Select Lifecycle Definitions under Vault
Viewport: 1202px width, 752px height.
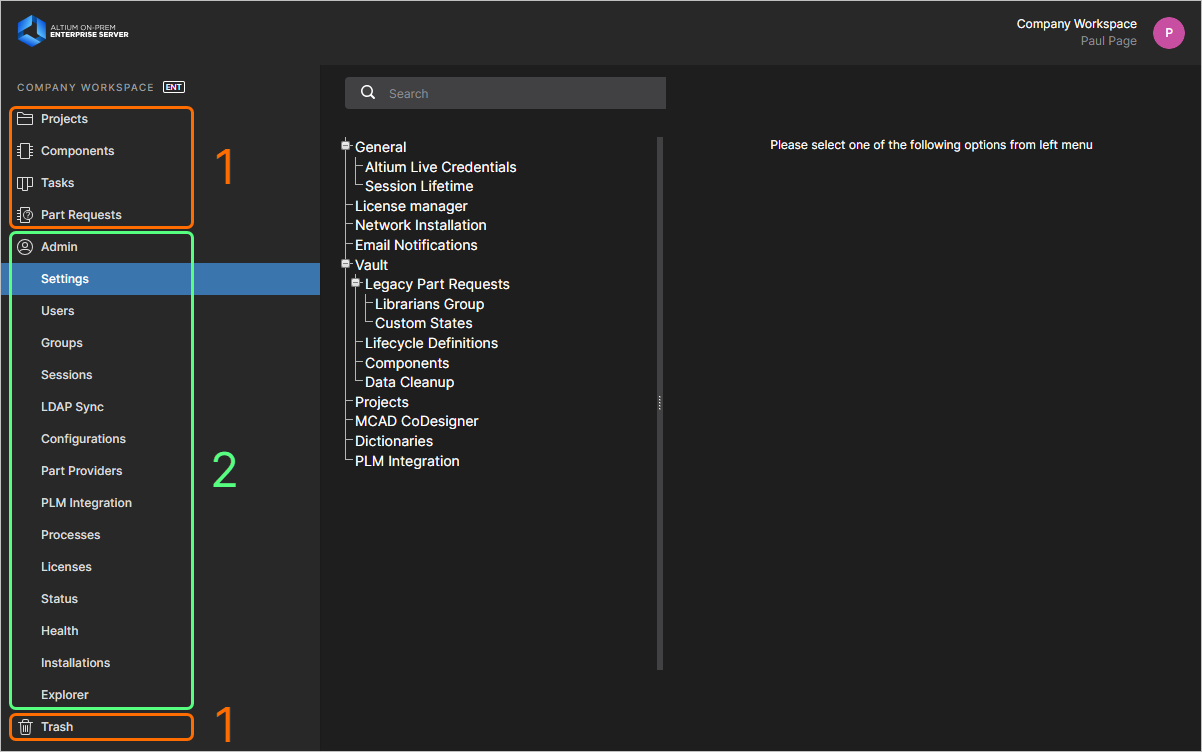(431, 343)
